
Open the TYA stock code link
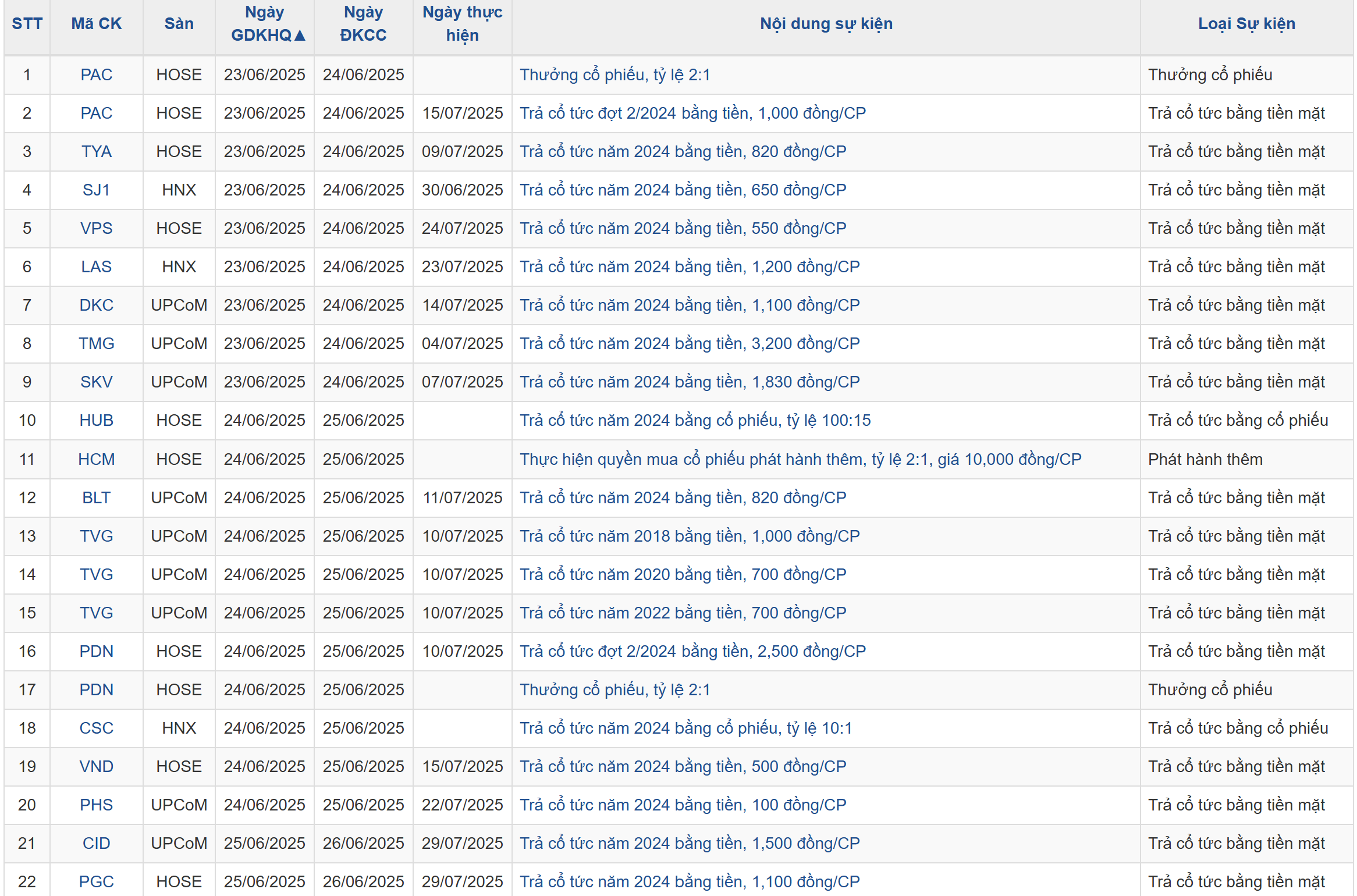[97, 152]
